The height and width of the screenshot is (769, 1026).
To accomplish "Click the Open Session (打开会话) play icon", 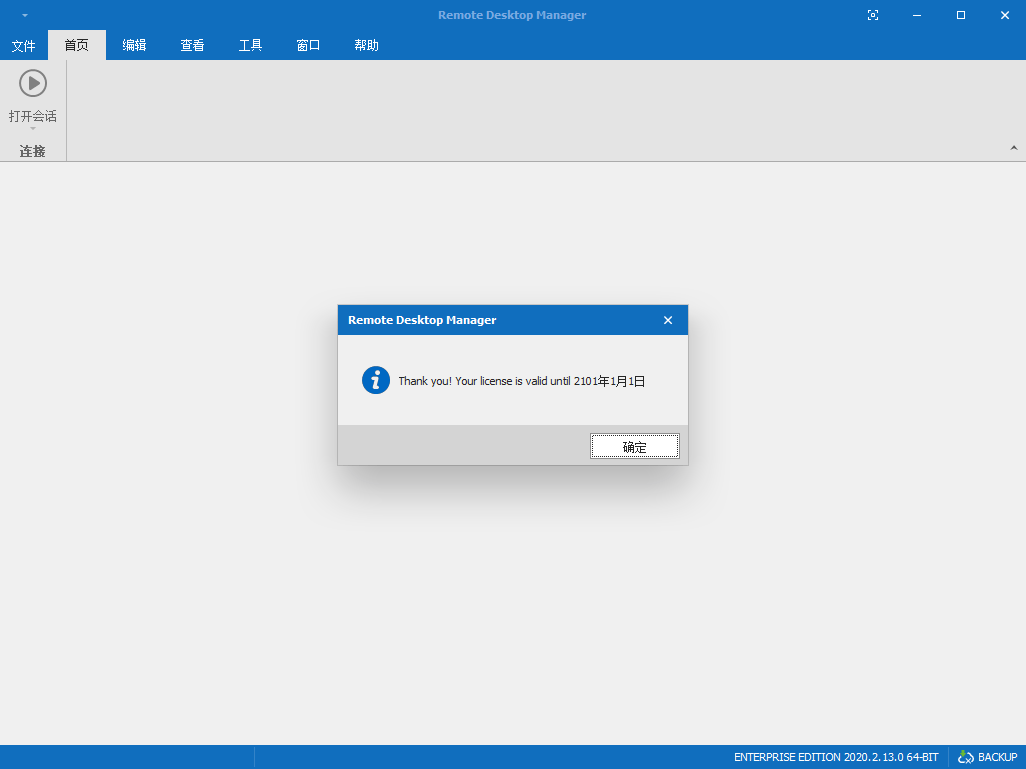I will (33, 83).
